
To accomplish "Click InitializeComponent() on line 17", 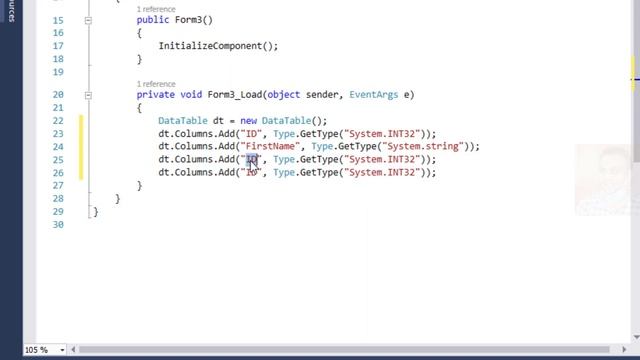I will pos(216,46).
